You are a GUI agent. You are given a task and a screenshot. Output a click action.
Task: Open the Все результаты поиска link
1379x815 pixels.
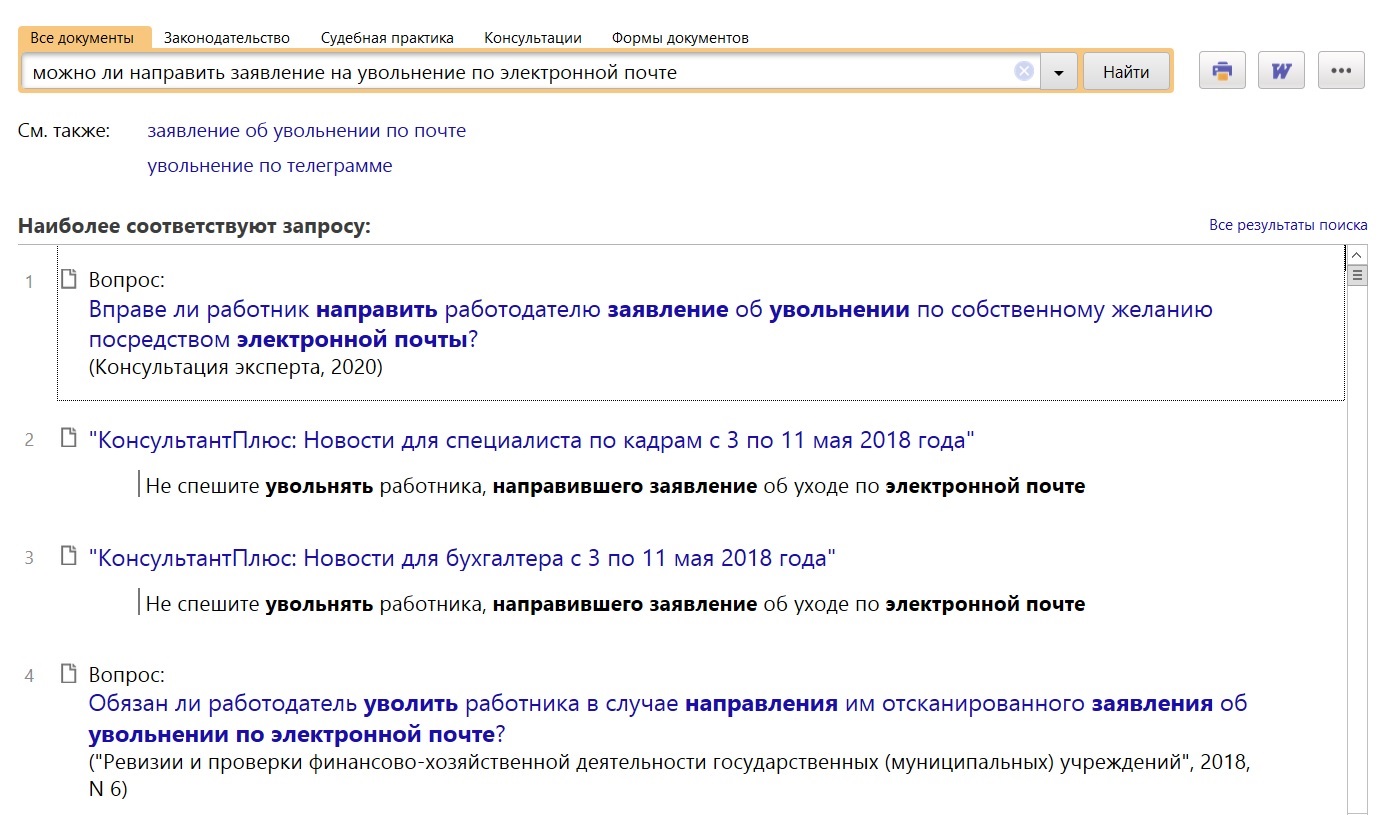tap(1288, 225)
